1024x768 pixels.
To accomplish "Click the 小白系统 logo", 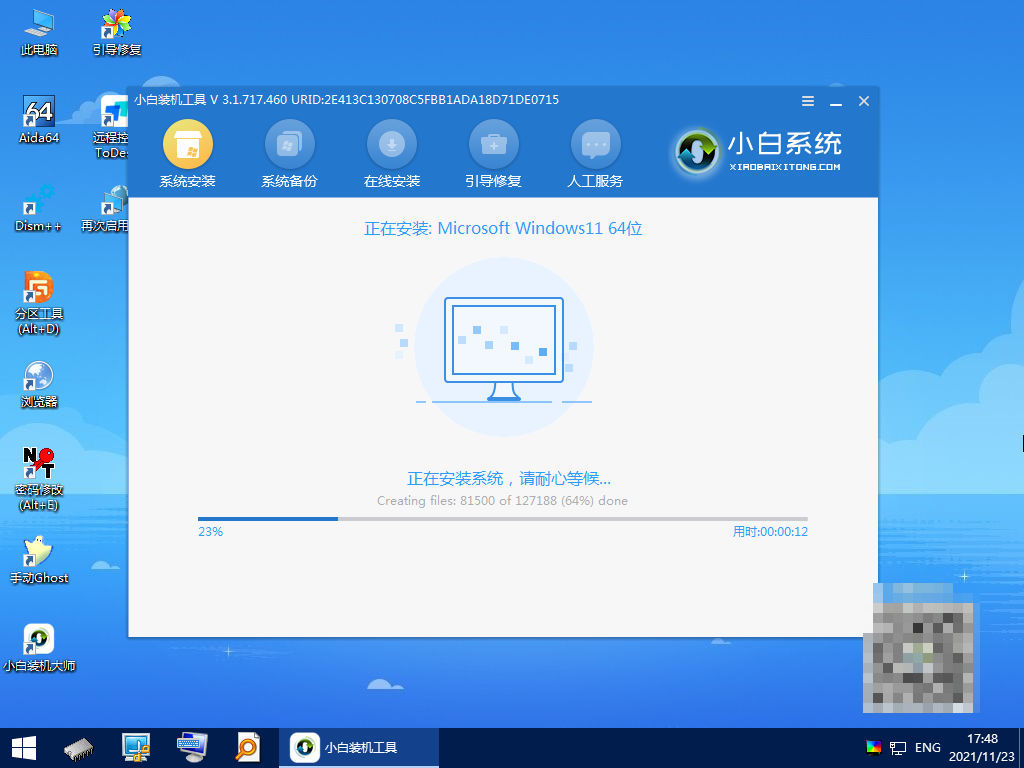I will 757,151.
